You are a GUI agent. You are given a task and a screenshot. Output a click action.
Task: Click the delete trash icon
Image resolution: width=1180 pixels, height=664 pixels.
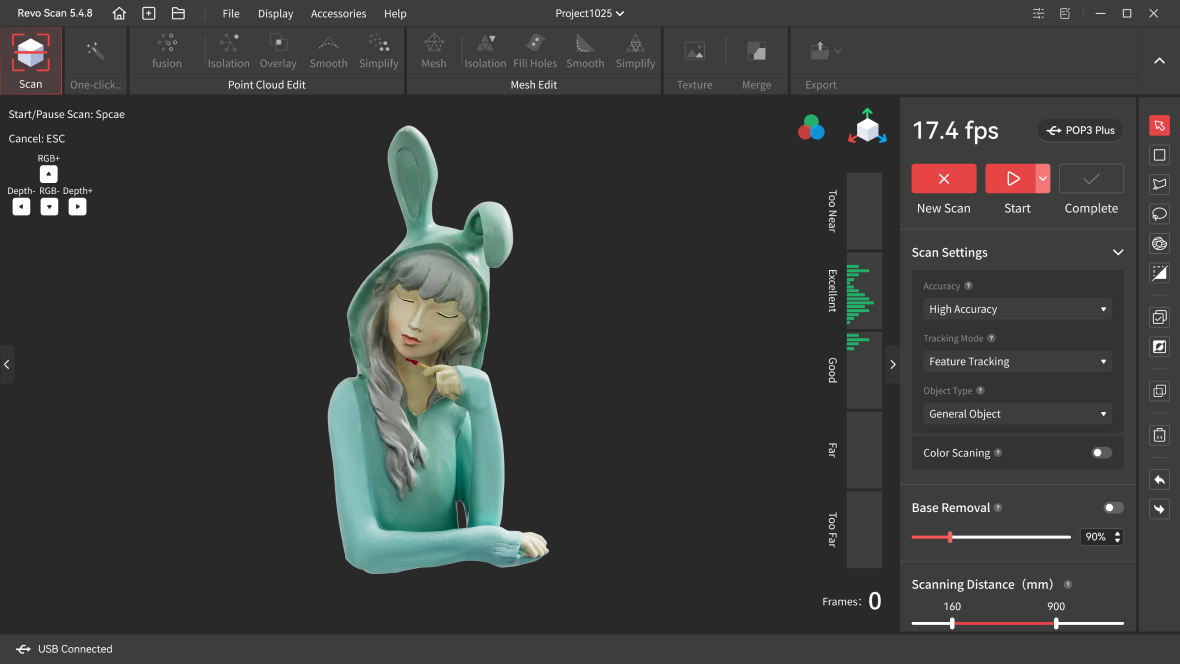click(x=1159, y=435)
